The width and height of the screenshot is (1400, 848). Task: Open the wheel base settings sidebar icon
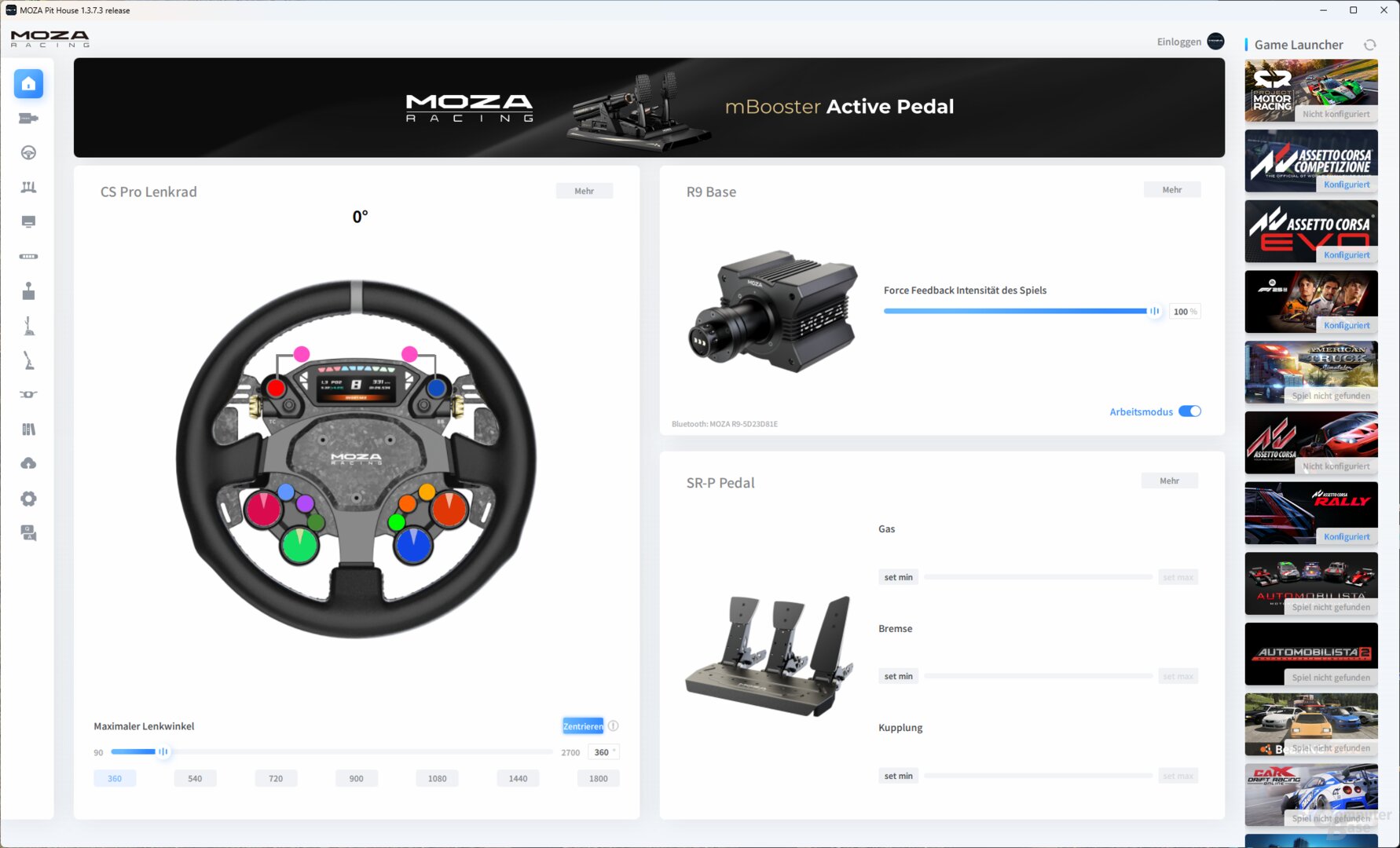click(x=28, y=119)
